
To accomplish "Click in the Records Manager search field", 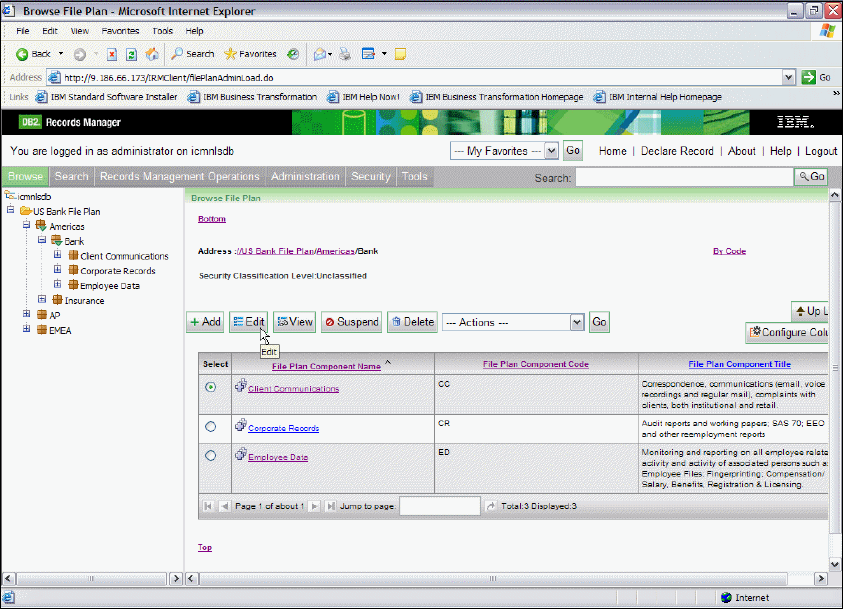I will click(x=684, y=177).
